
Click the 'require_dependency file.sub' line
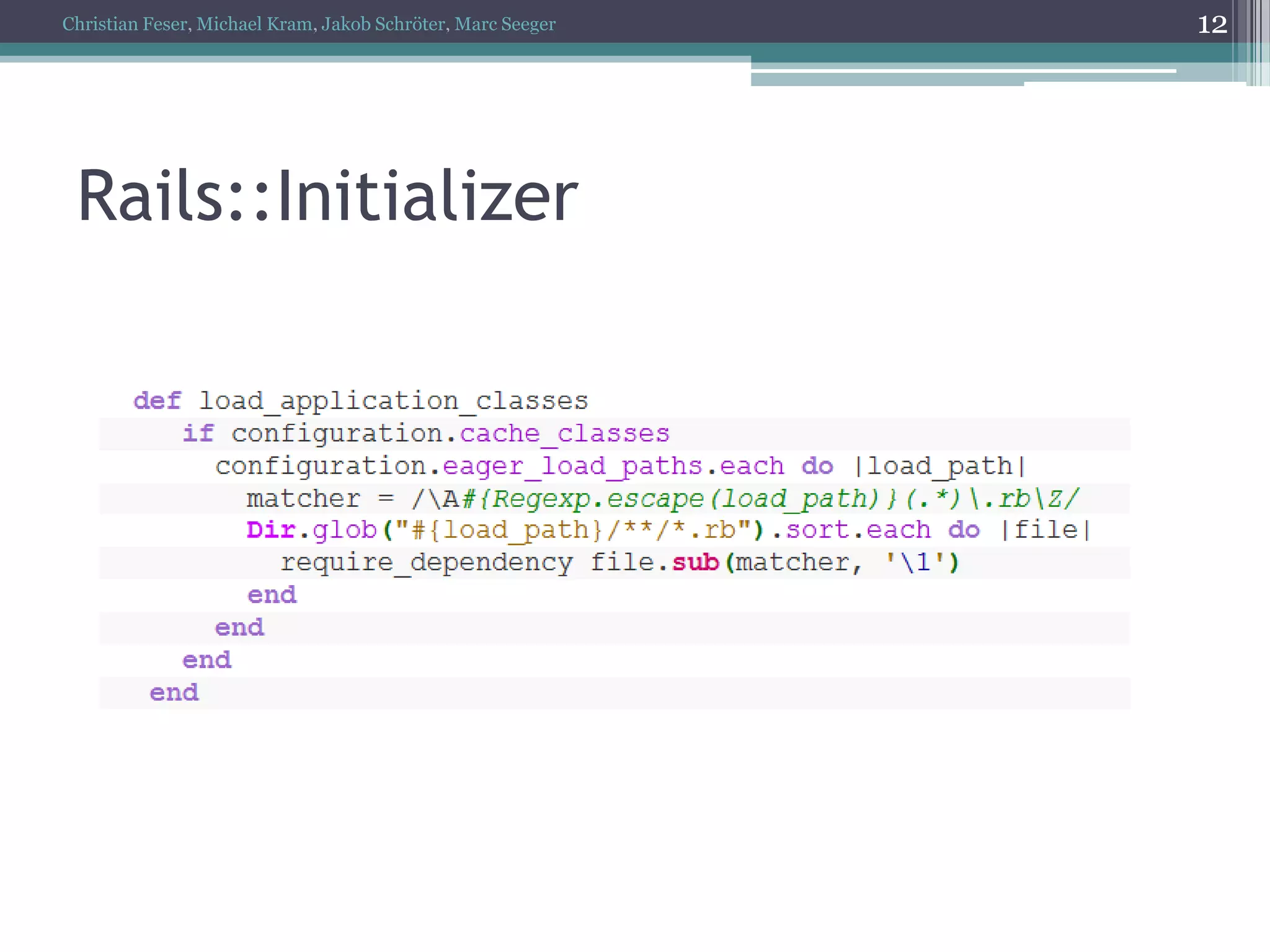pyautogui.click(x=619, y=563)
